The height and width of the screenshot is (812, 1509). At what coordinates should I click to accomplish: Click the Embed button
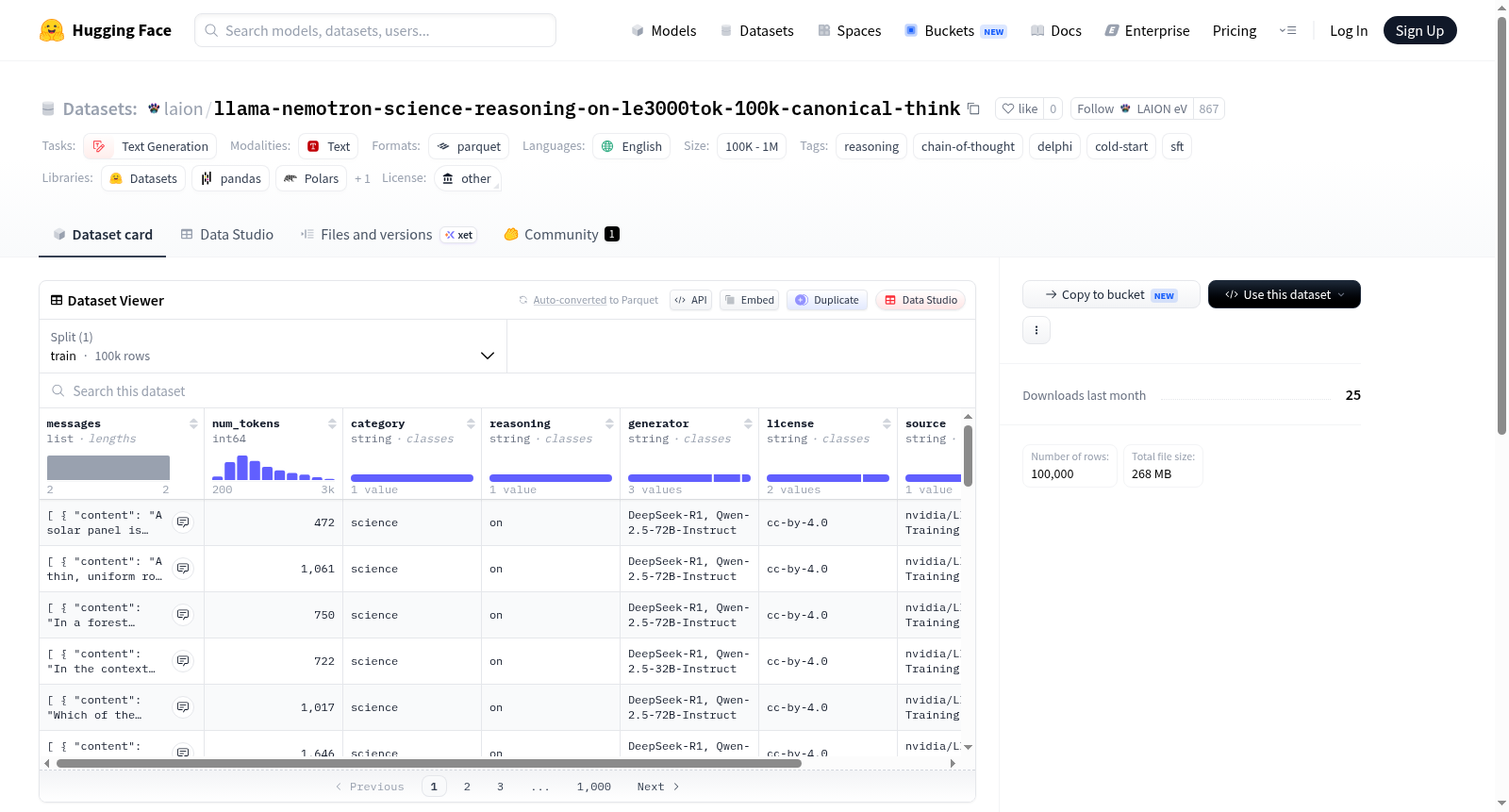[x=749, y=300]
